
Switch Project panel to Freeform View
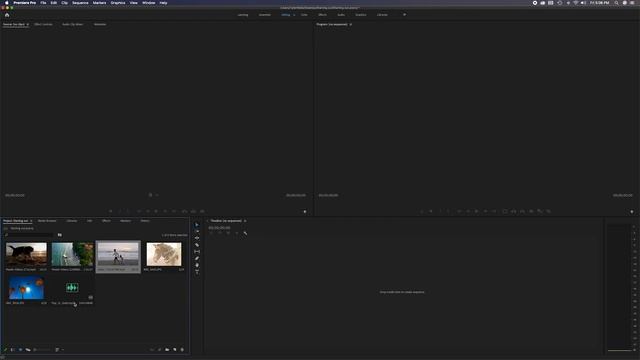(28, 349)
